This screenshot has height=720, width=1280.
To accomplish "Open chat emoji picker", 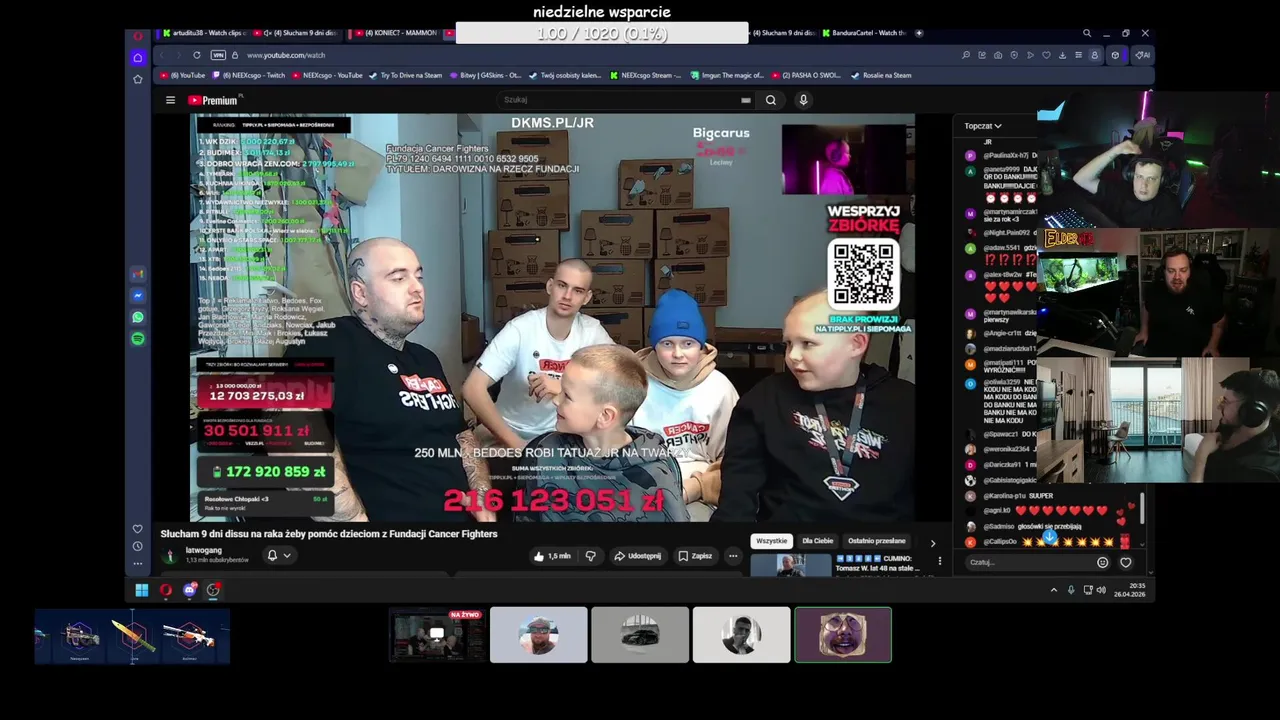I will [1103, 562].
